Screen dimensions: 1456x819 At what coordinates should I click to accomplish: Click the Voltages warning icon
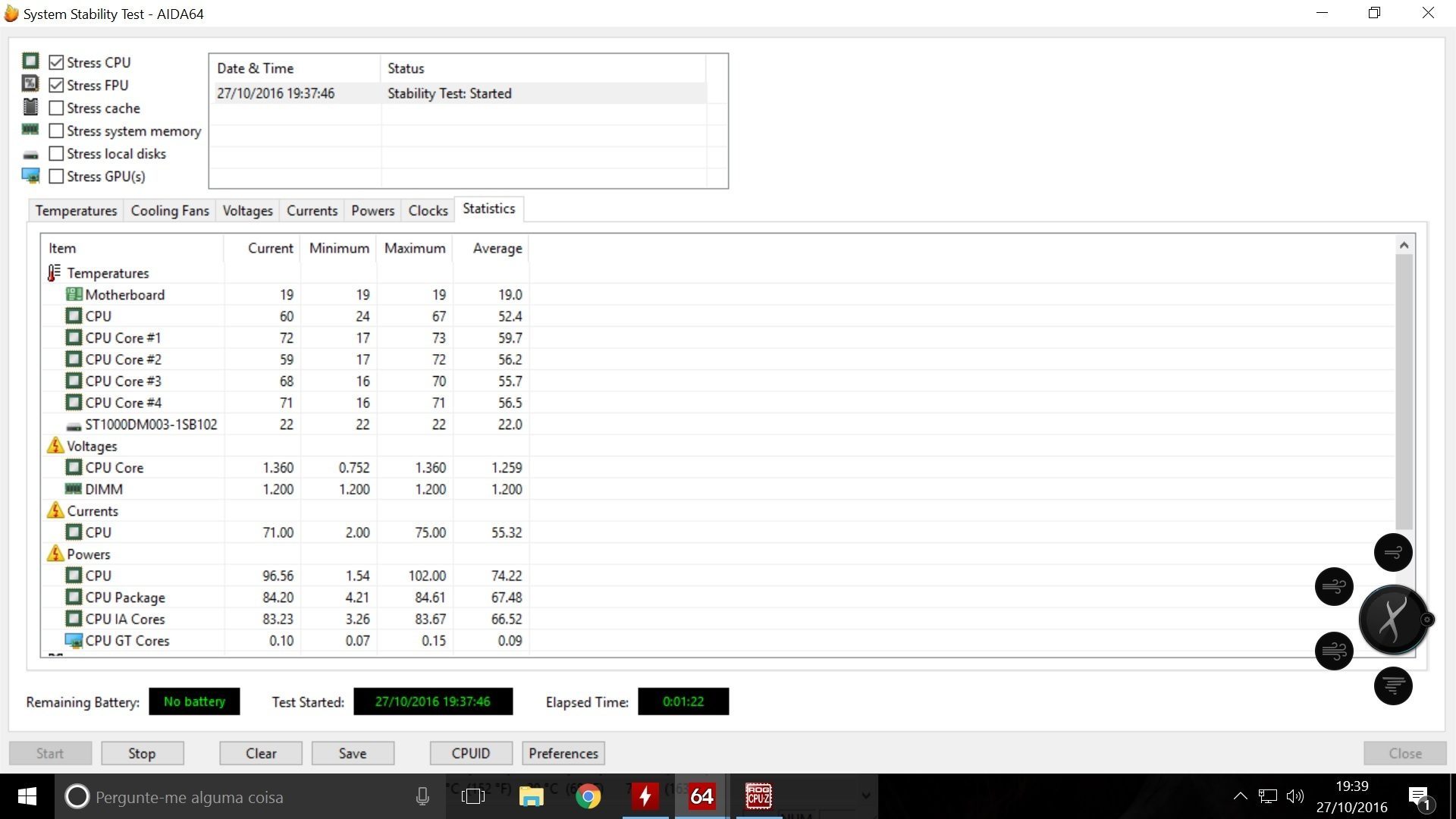pos(55,445)
